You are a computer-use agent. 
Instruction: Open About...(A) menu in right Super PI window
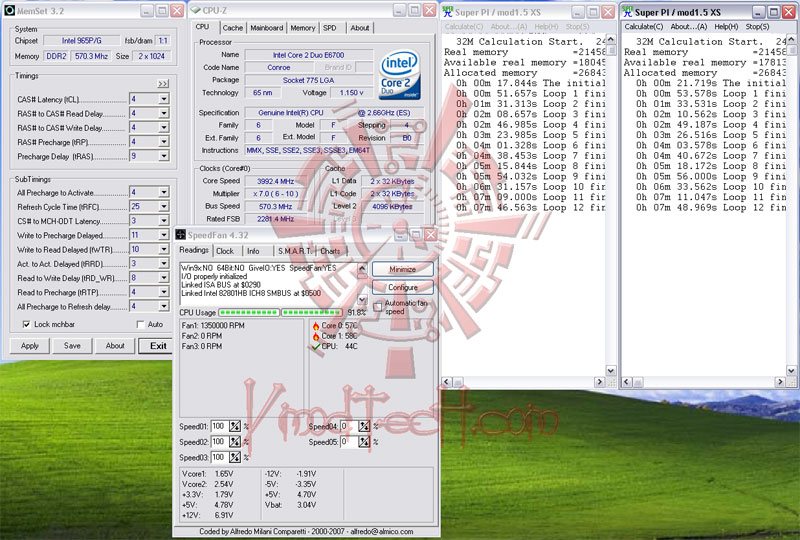tap(688, 27)
